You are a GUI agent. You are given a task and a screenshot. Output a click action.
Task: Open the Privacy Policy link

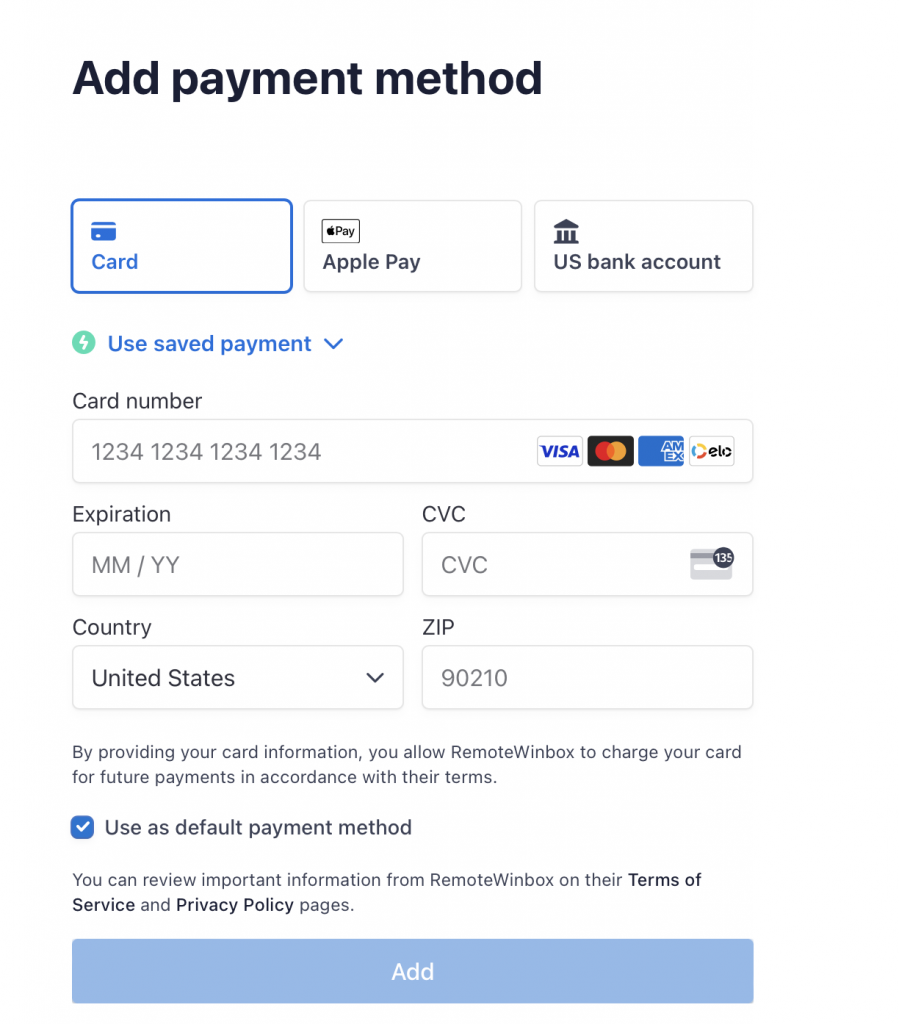234,905
